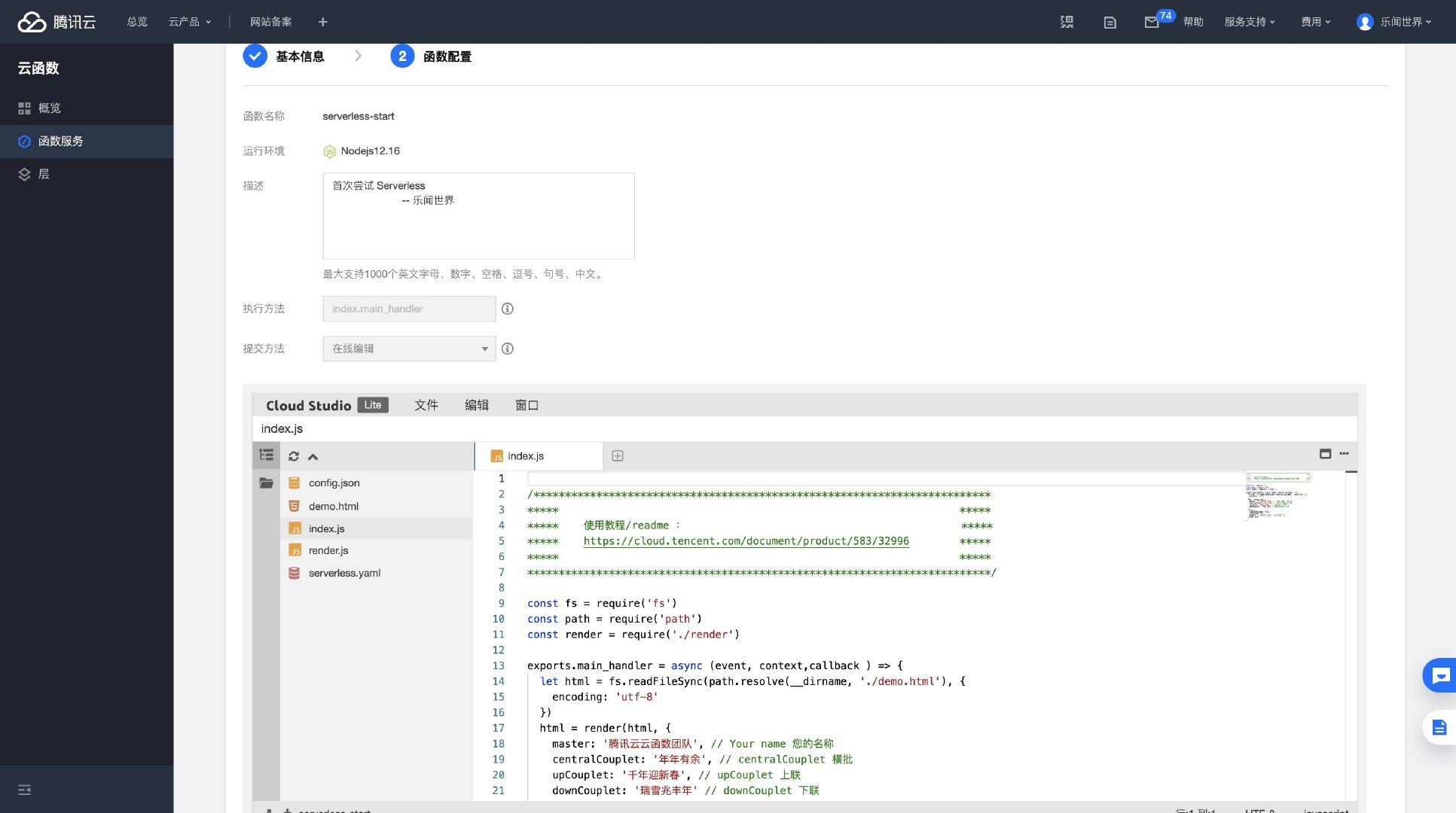Refresh the file explorer list
The height and width of the screenshot is (813, 1456).
tap(294, 456)
